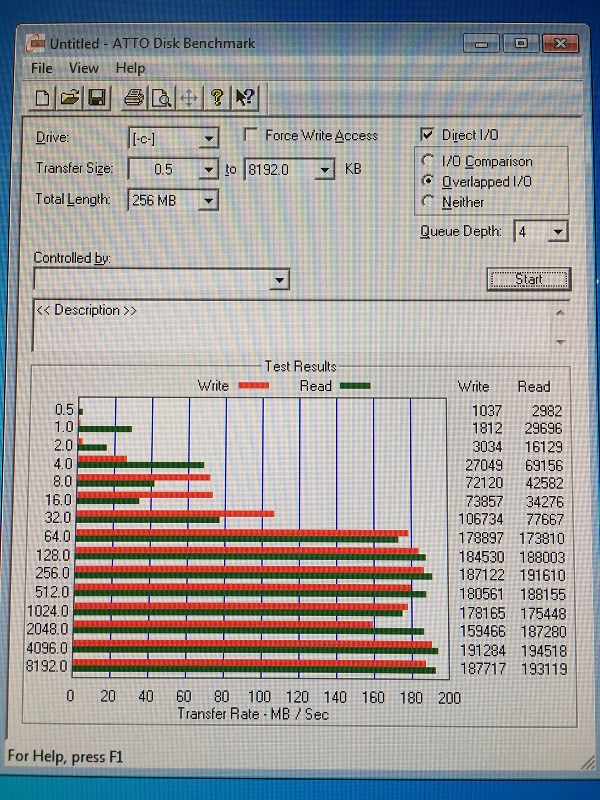Open the Queue Depth dropdown
The height and width of the screenshot is (800, 600).
[558, 232]
